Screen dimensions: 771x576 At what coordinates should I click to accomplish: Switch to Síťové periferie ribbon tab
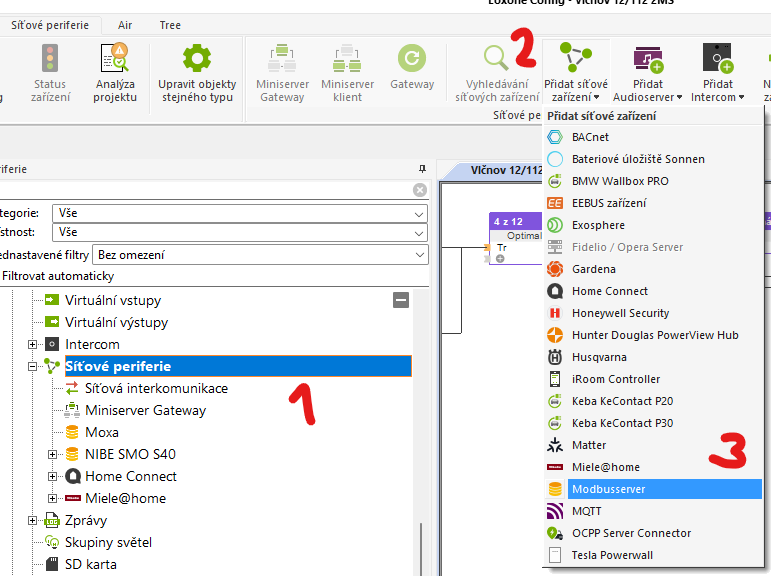point(50,25)
